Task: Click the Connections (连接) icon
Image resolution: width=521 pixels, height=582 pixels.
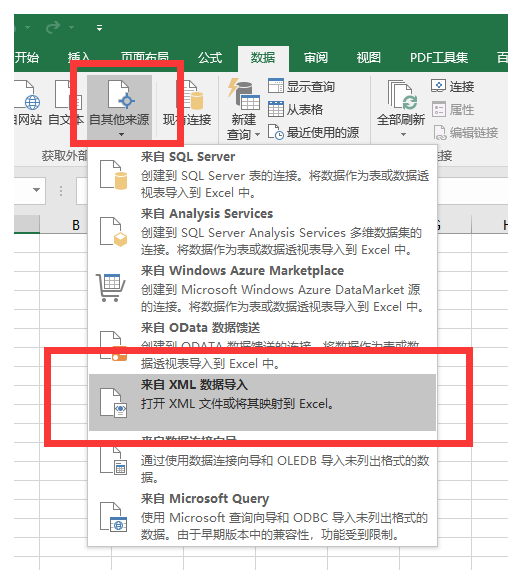Action: pyautogui.click(x=438, y=85)
